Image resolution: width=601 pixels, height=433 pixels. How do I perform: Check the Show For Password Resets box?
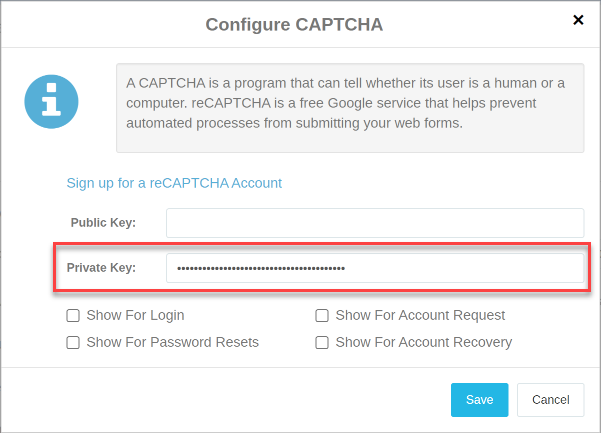[73, 343]
